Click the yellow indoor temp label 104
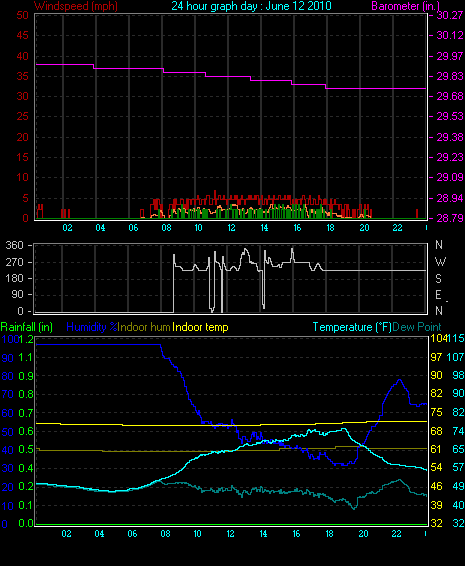The image size is (465, 566). click(438, 339)
